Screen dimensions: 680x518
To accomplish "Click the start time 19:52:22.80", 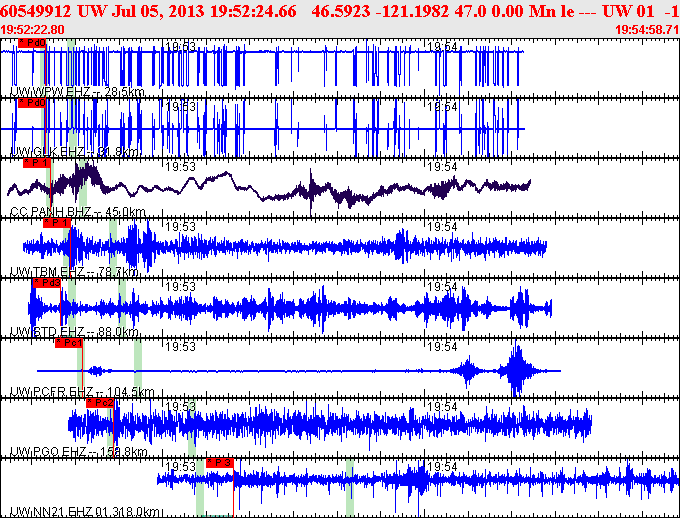I will coord(32,30).
